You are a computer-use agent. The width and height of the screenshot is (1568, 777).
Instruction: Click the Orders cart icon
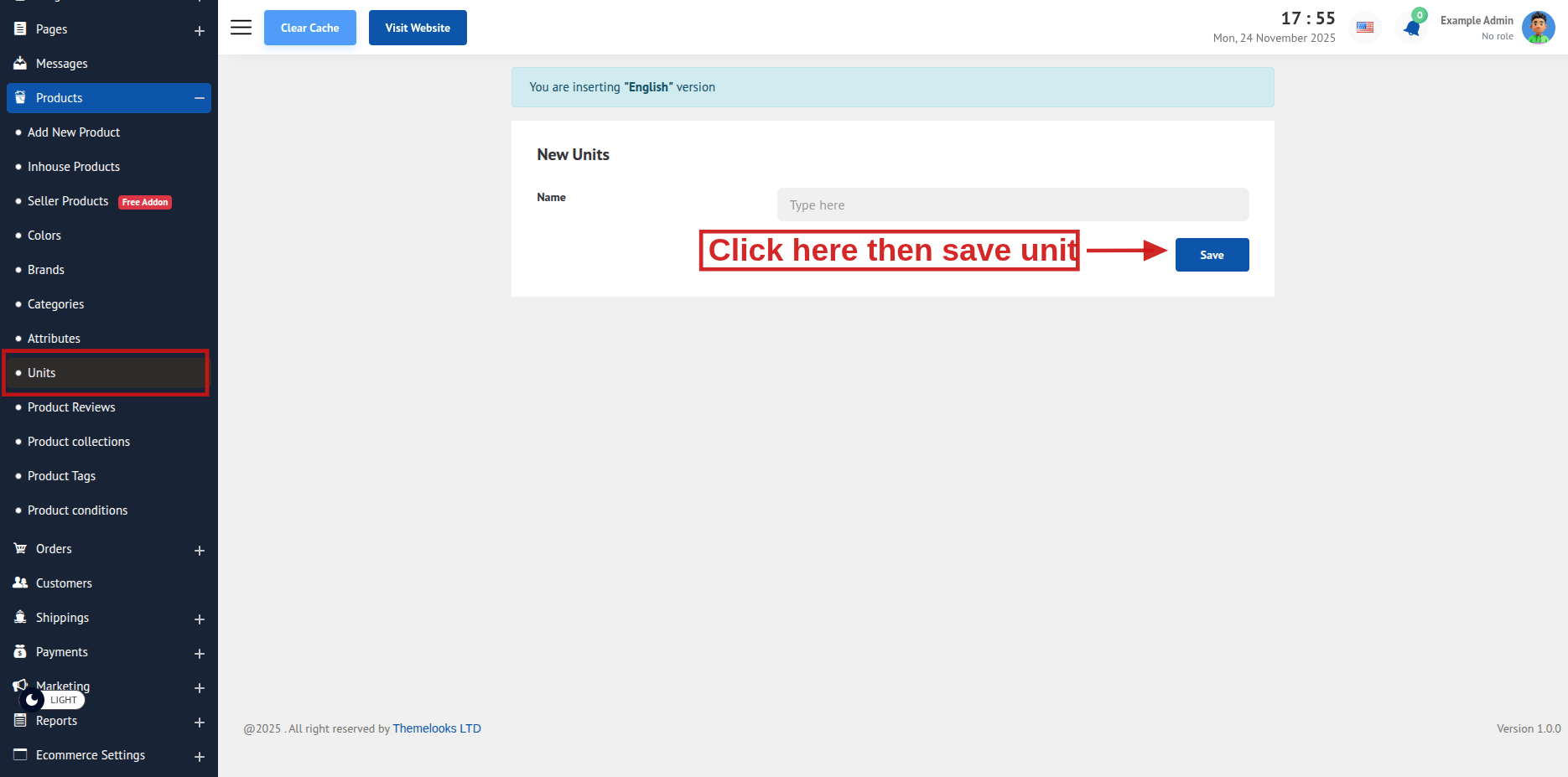pyautogui.click(x=20, y=549)
